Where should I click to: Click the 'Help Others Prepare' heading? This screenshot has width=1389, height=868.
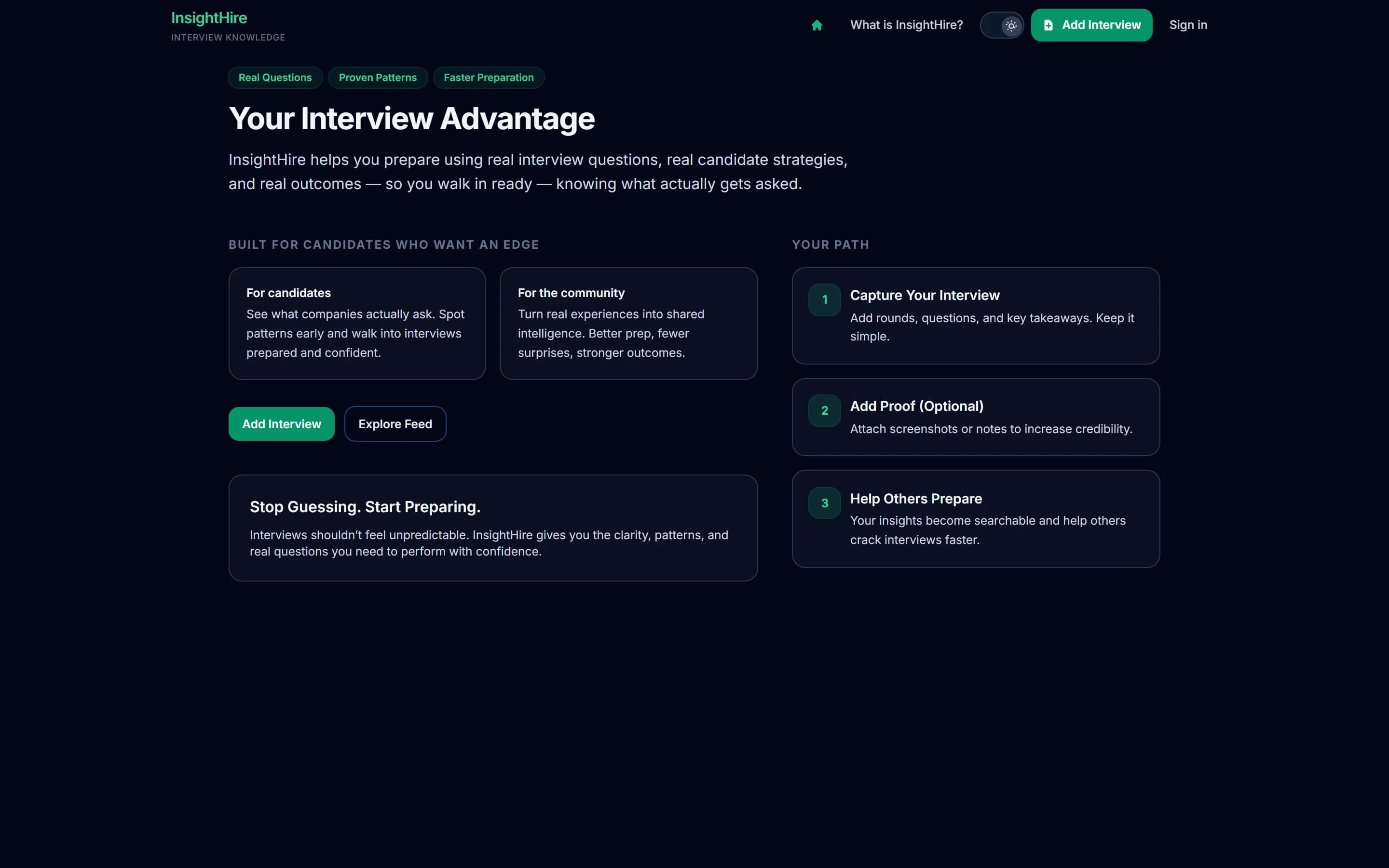tap(915, 498)
